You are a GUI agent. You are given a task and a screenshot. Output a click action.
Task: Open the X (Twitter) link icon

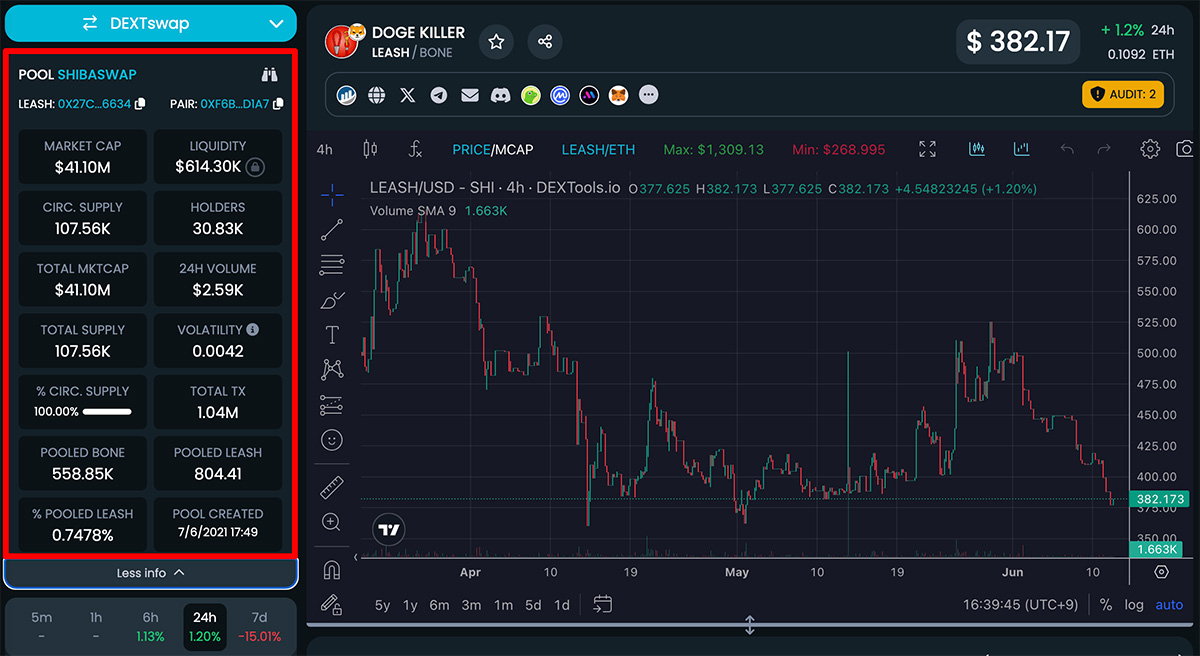click(x=407, y=95)
